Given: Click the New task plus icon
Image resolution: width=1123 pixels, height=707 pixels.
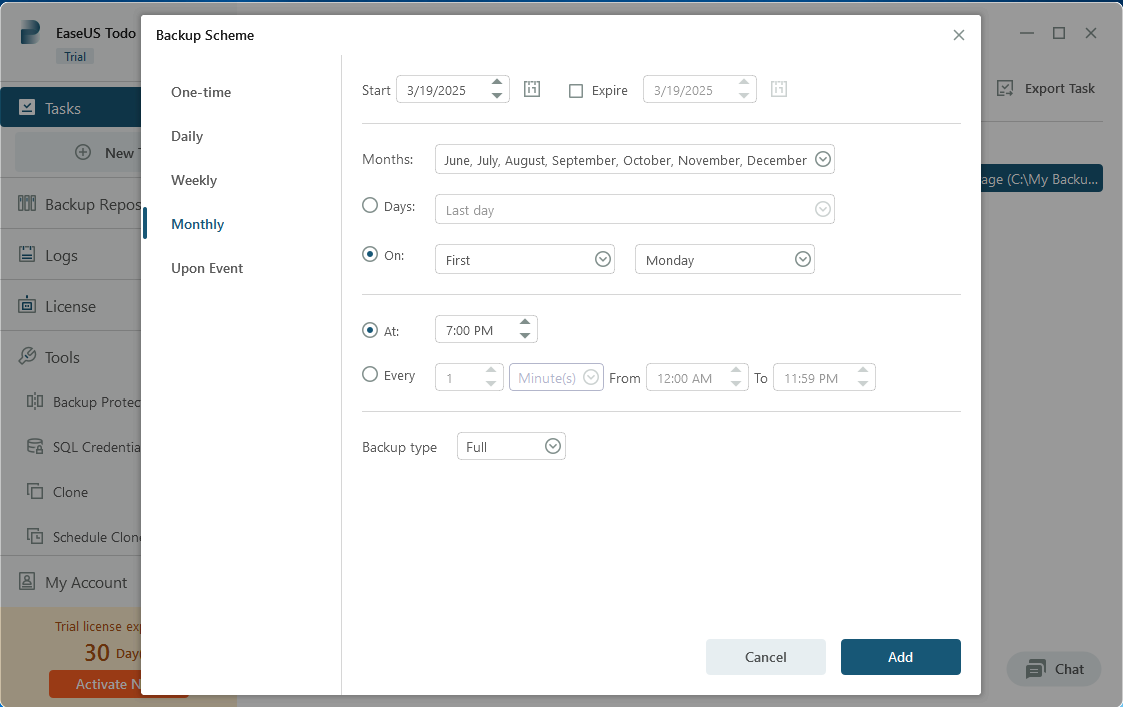Looking at the screenshot, I should 83,153.
